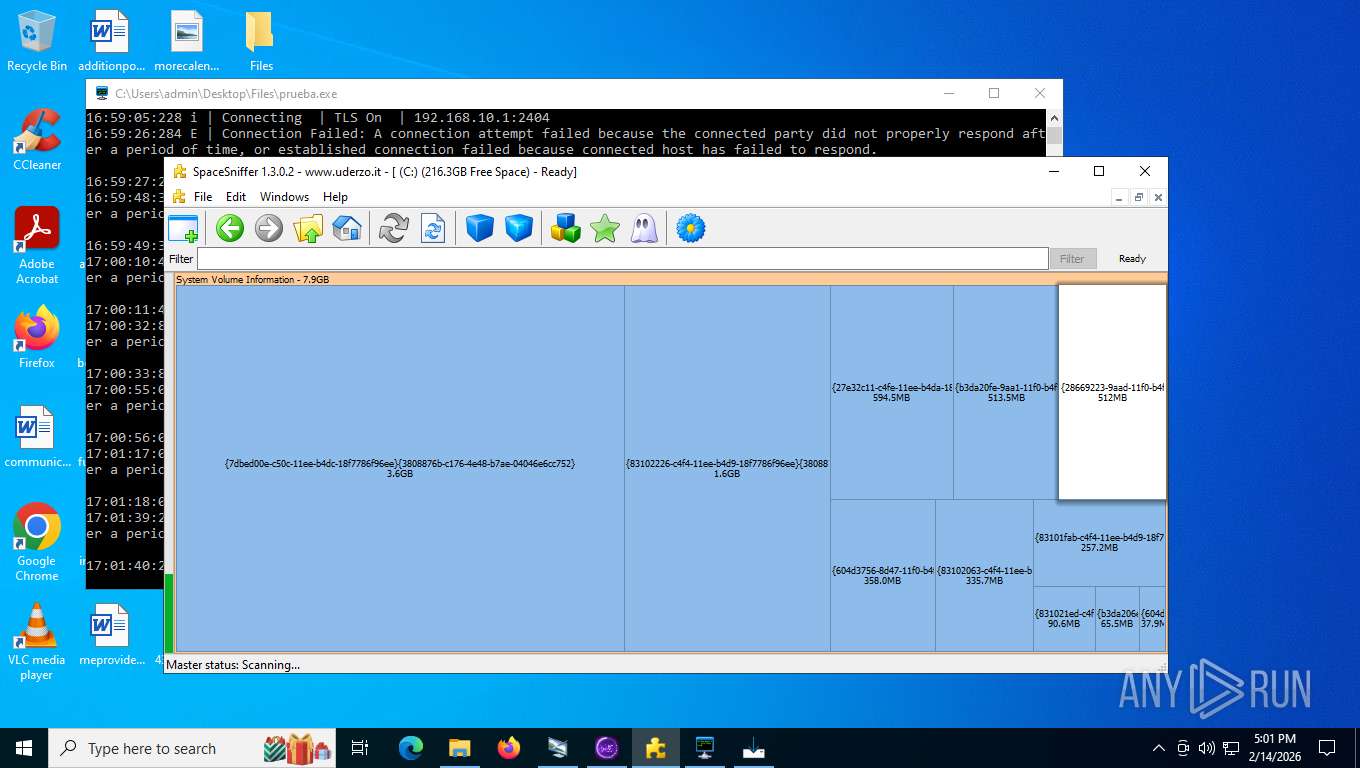Open Google Chrome desktop shortcut
The height and width of the screenshot is (768, 1360).
(37, 543)
